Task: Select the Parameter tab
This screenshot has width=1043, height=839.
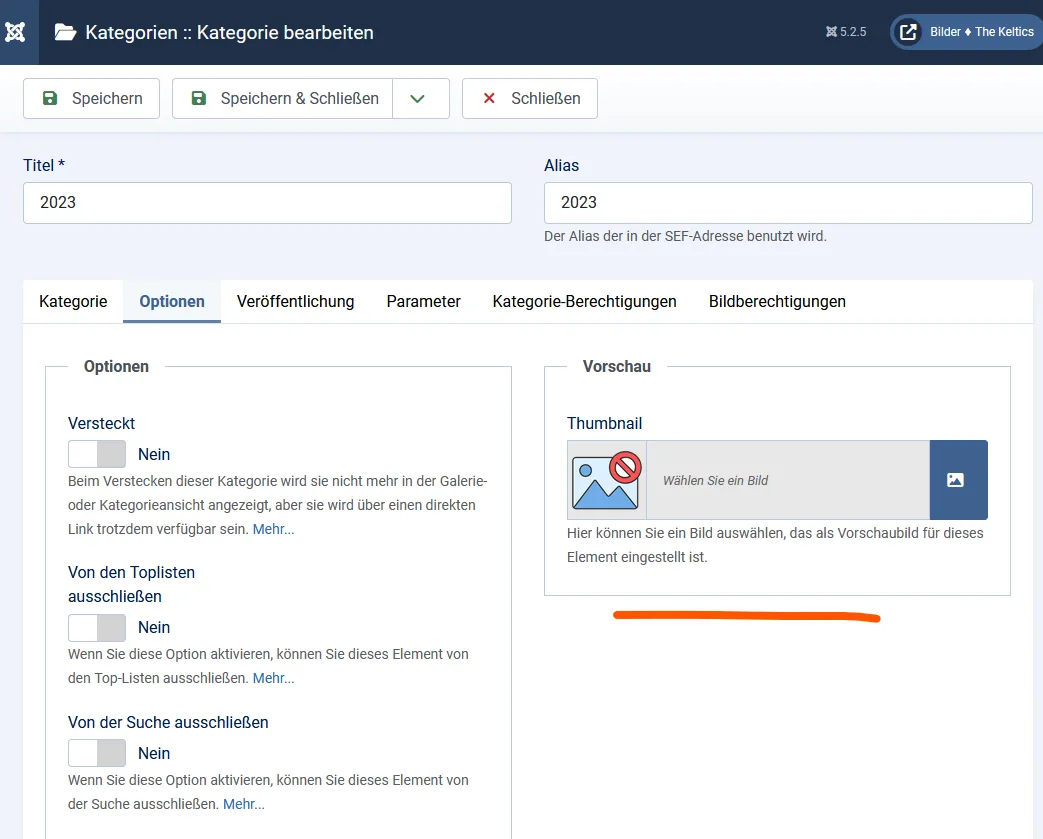Action: [423, 301]
